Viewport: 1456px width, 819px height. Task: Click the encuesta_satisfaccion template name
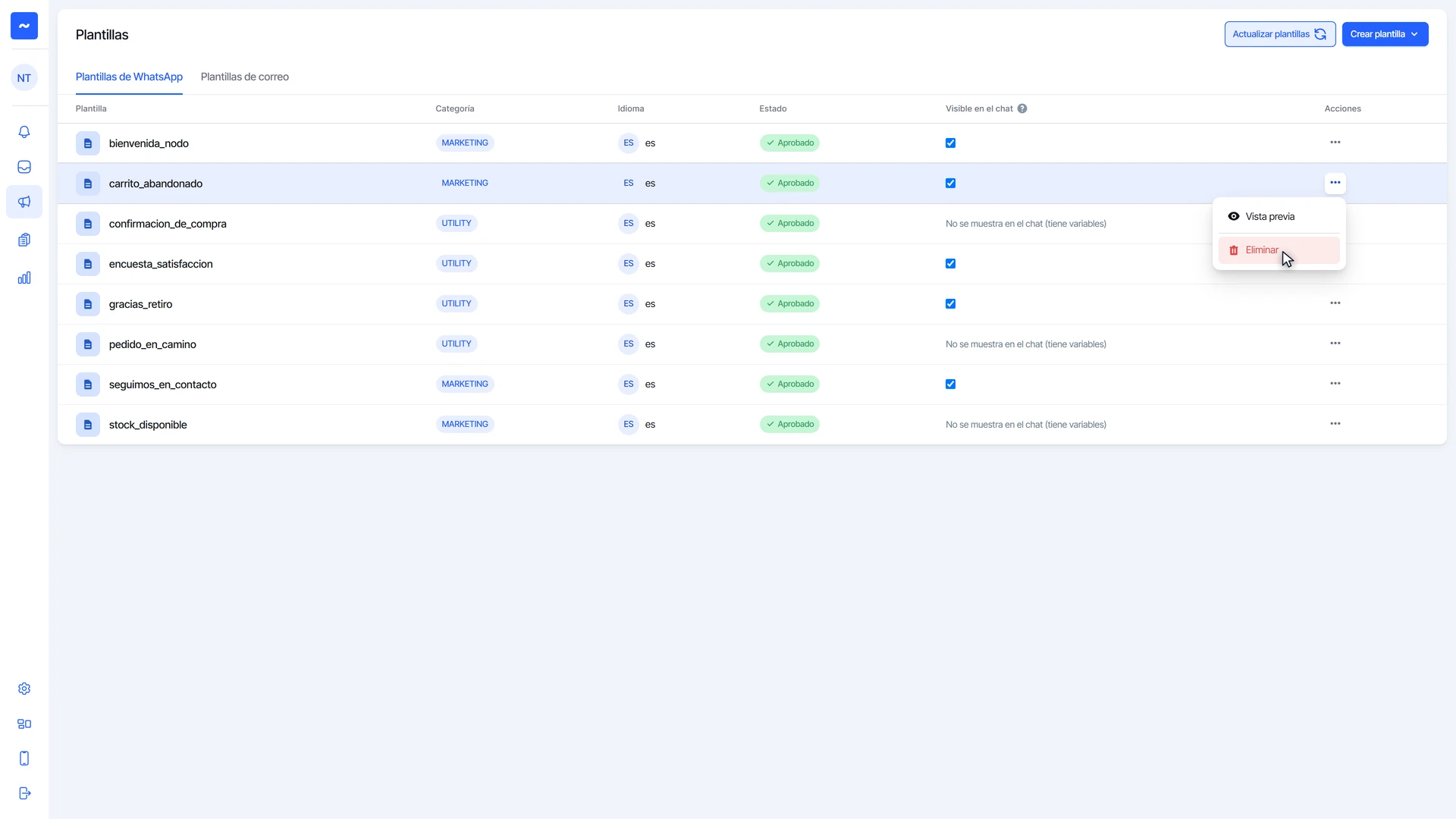(161, 264)
